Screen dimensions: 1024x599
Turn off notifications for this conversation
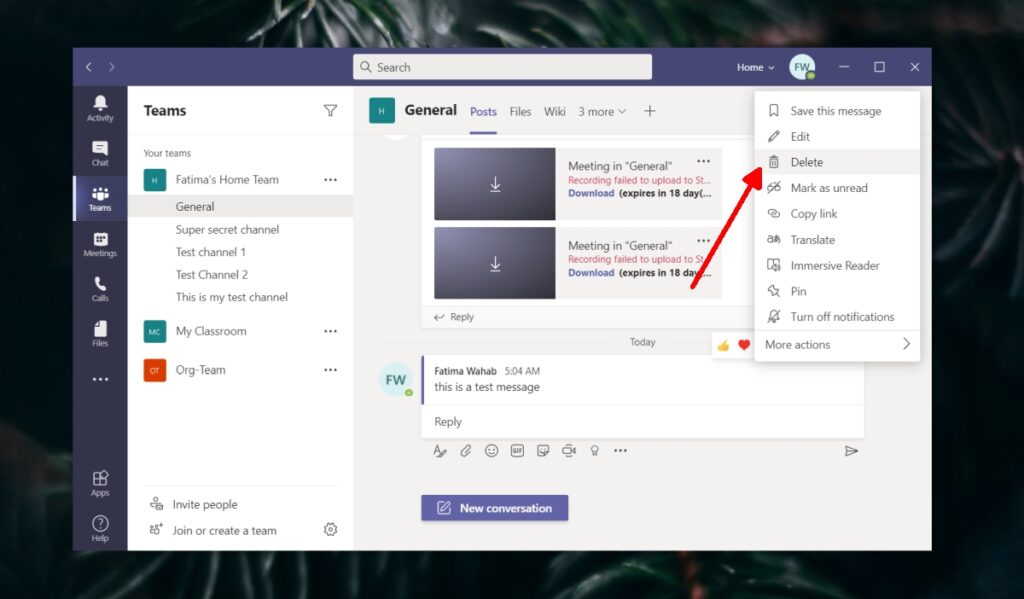(x=831, y=316)
